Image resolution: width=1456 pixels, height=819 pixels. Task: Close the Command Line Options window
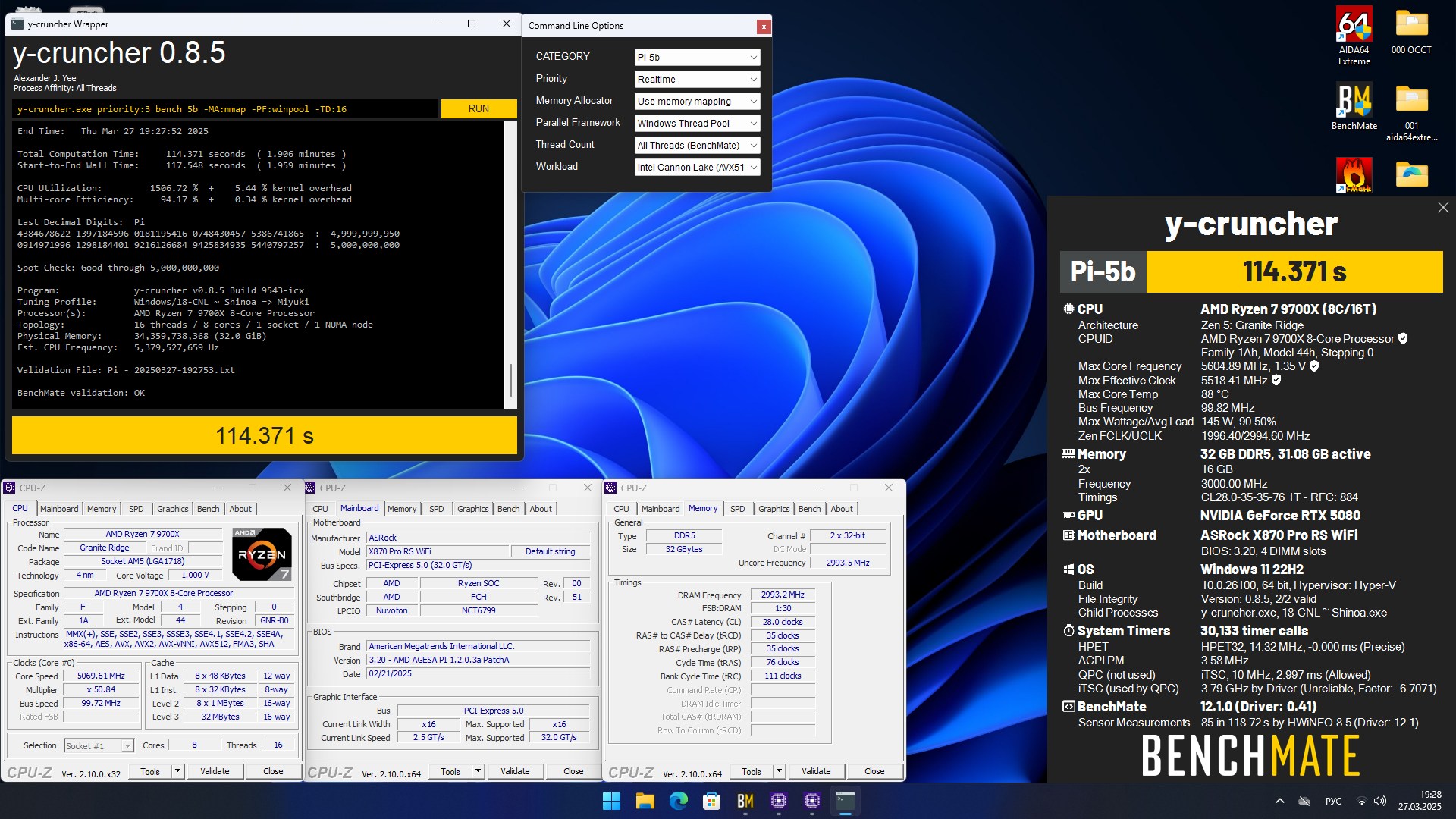coord(764,27)
